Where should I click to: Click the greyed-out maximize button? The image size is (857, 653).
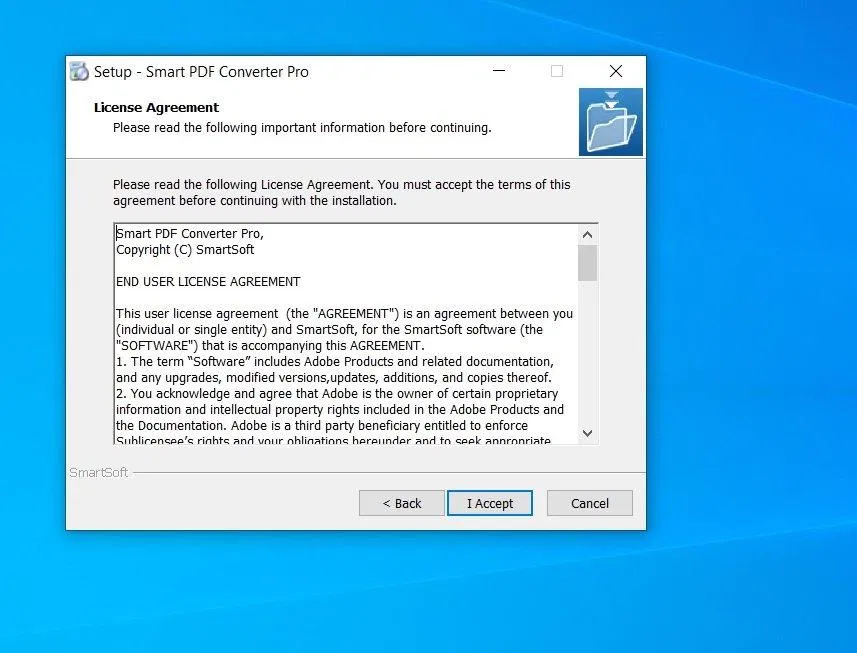pos(557,71)
